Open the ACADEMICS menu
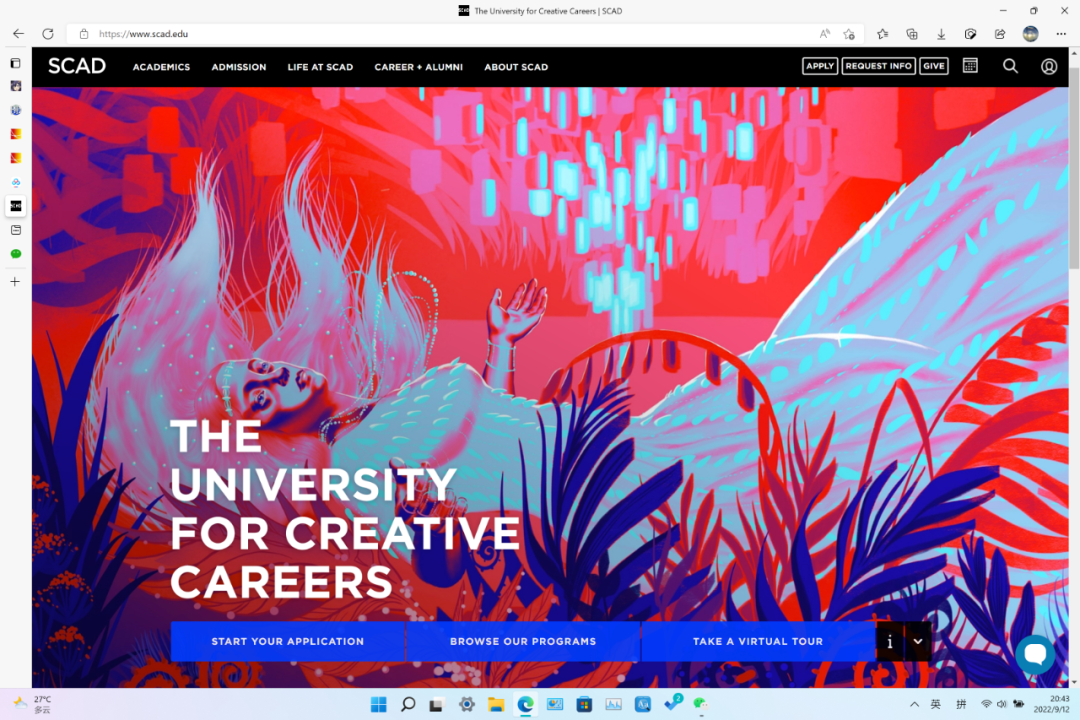Screen dimensions: 1080x720 pyautogui.click(x=161, y=67)
